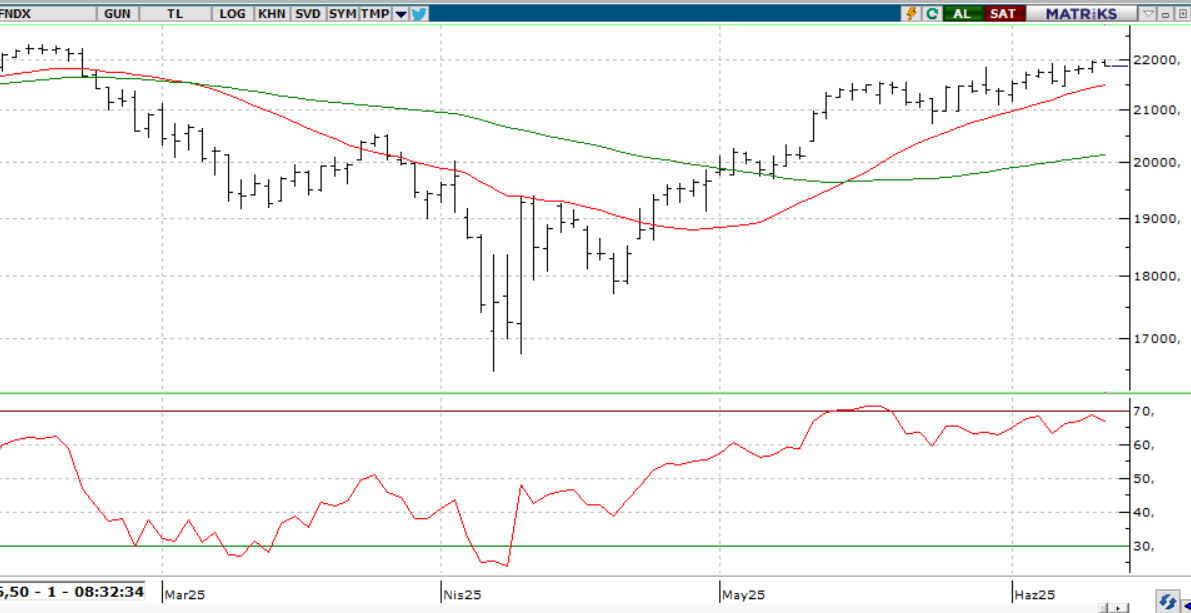
Task: Click the Nis25 date label
Action: tap(464, 594)
